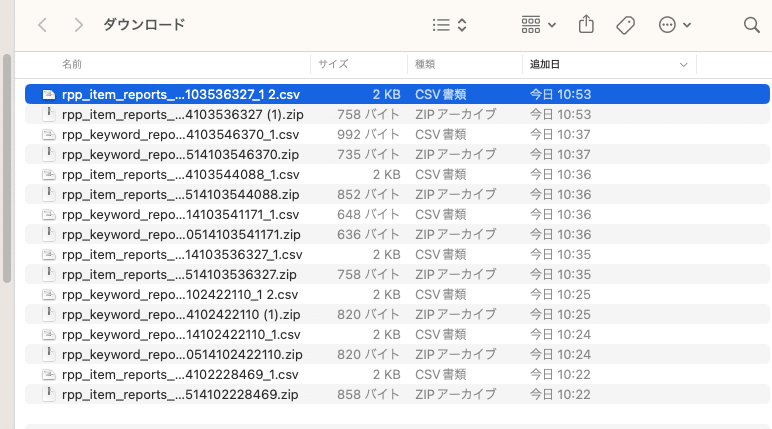This screenshot has height=429, width=772.
Task: Open the grouping options grid dropdown
Action: [539, 25]
